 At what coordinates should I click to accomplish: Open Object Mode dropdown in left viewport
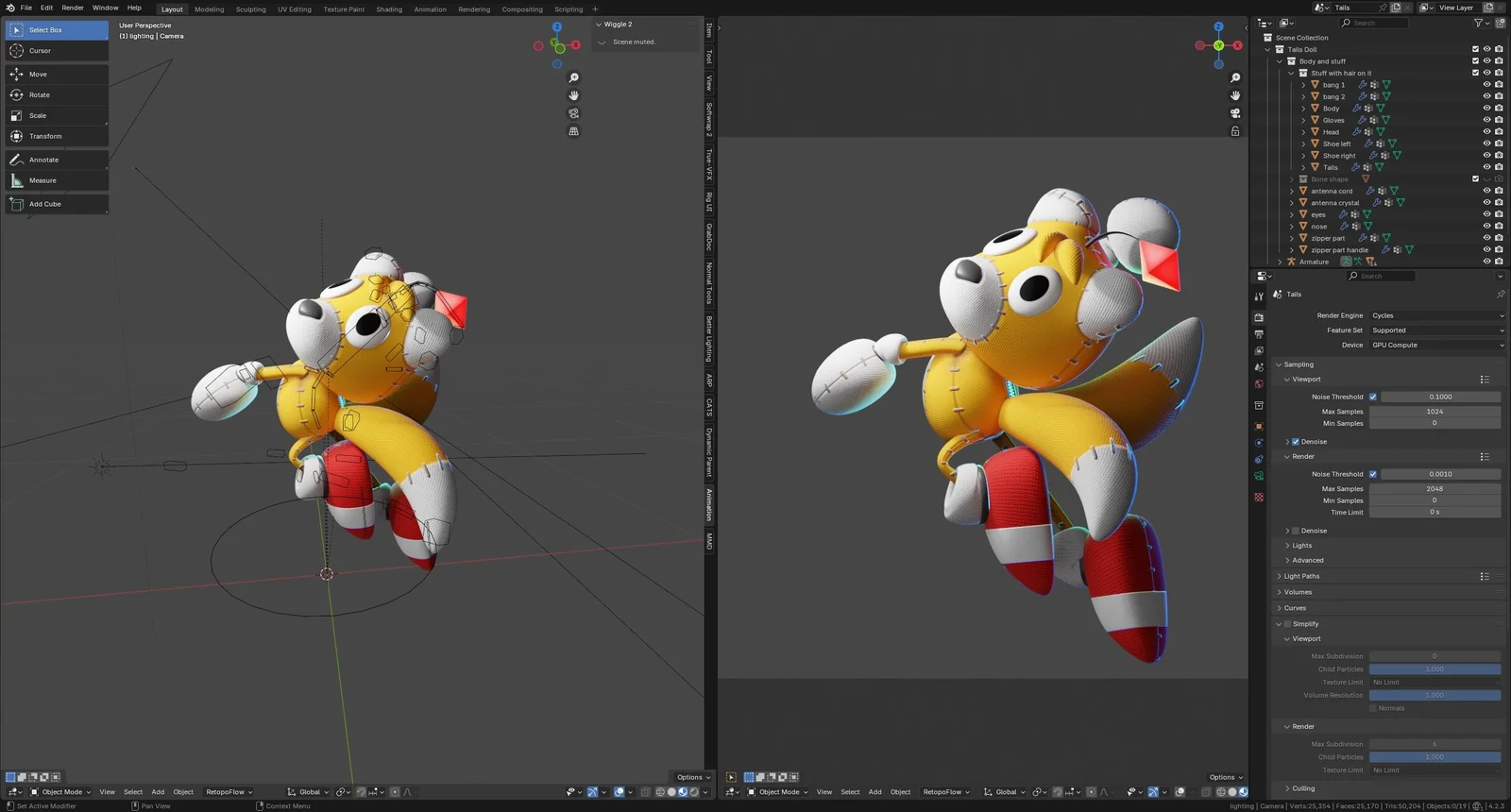click(x=60, y=792)
